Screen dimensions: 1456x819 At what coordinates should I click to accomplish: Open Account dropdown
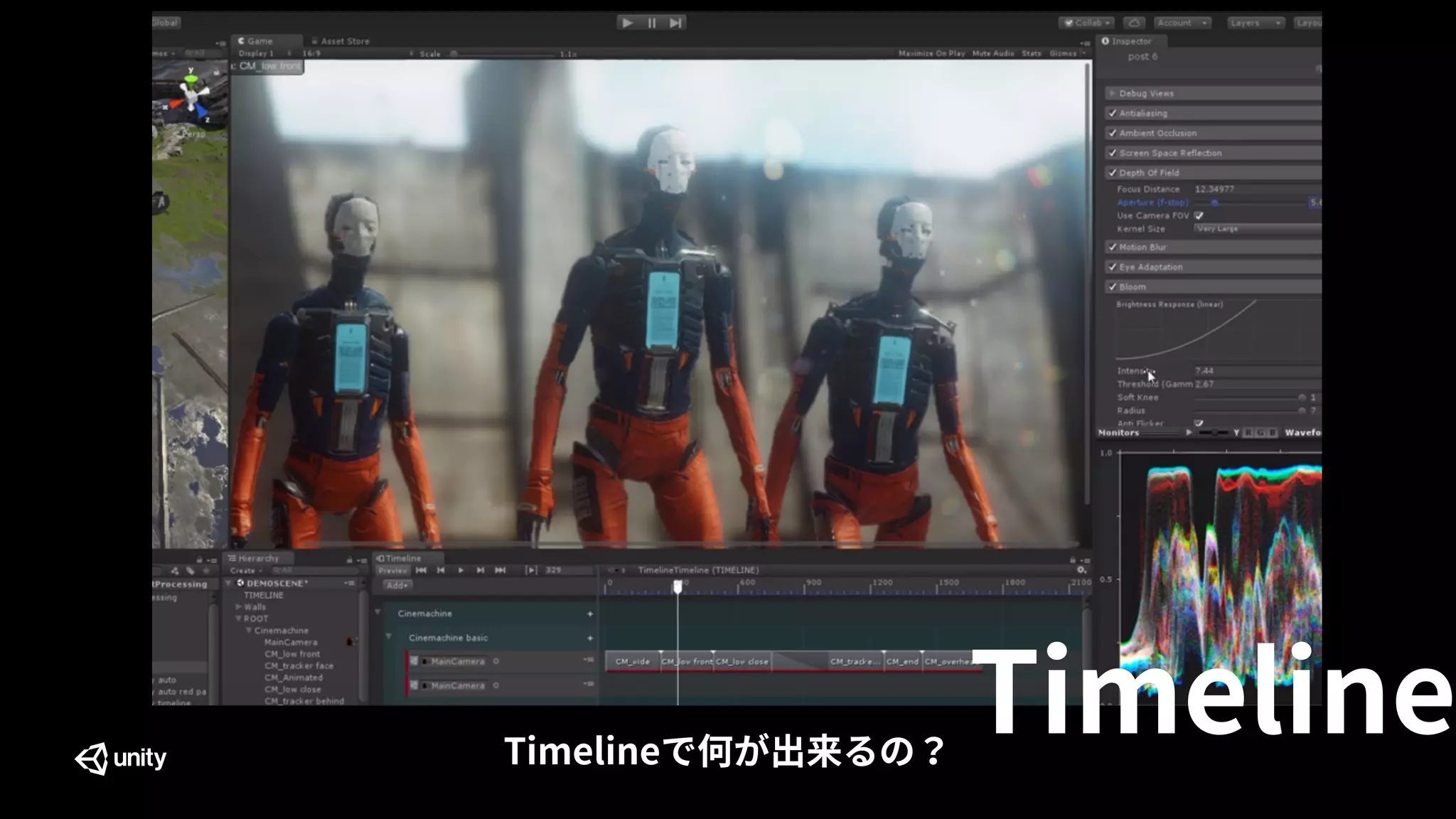pyautogui.click(x=1182, y=23)
